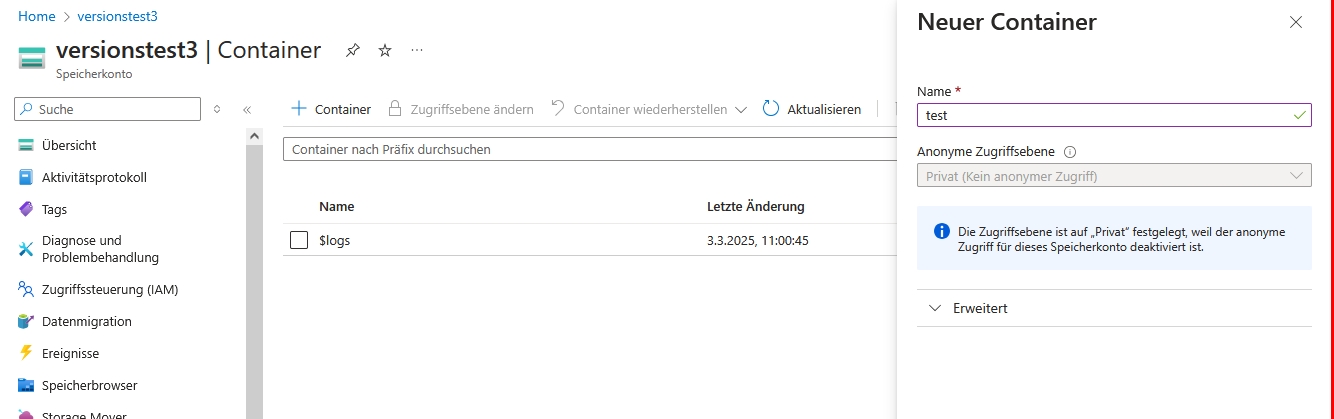Toggle sidebar expand/collapse arrows next to search
Screen dimensions: 1334x419
217,110
